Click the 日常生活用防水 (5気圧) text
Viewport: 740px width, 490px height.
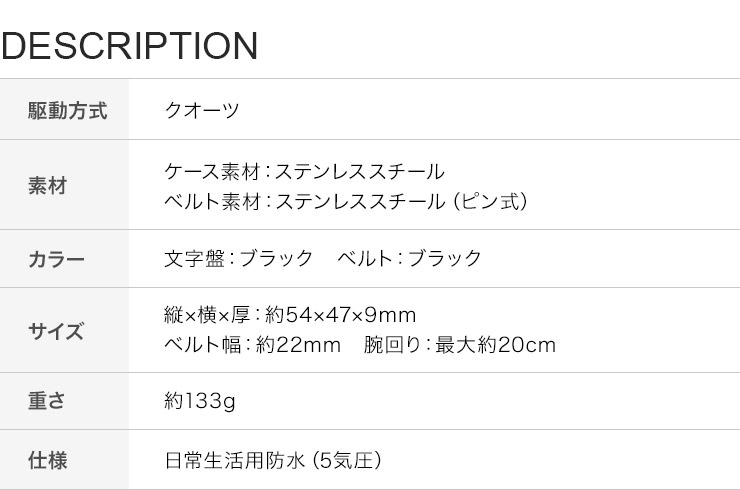(273, 460)
